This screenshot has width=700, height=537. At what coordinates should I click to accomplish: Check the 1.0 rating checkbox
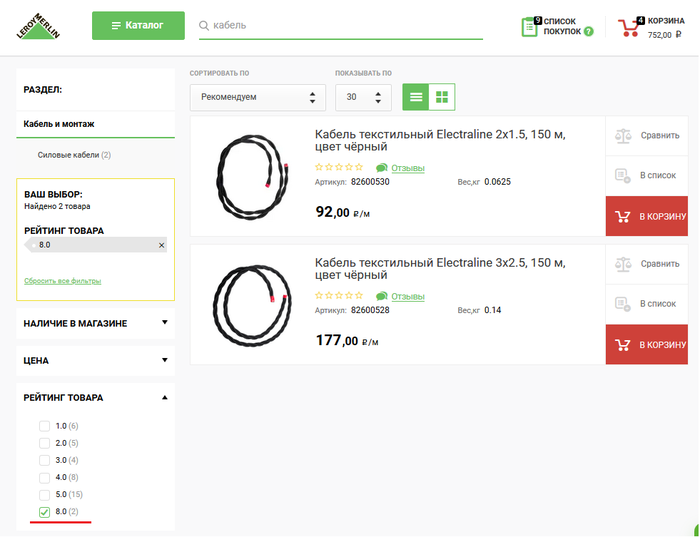[44, 426]
